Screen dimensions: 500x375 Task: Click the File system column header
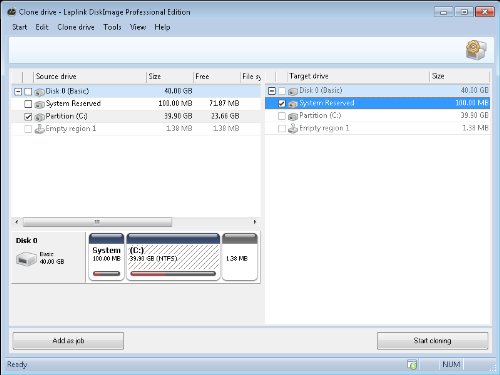coord(251,77)
